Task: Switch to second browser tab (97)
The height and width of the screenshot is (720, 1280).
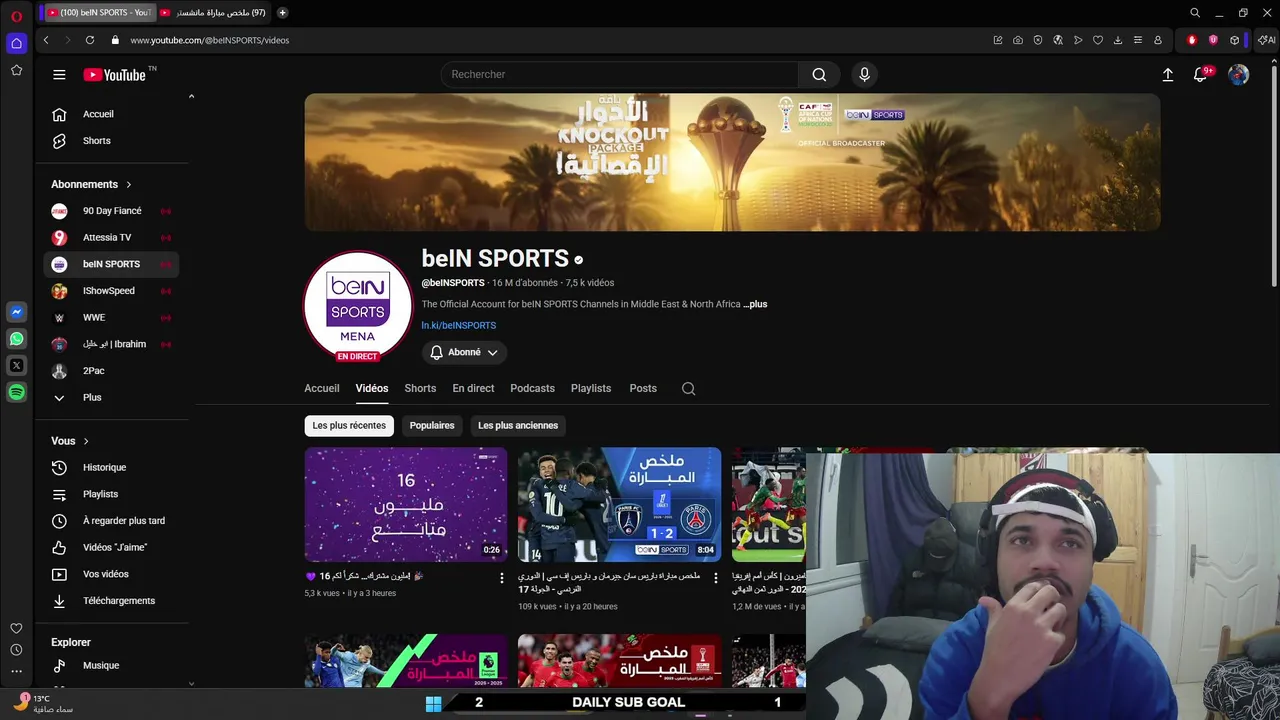Action: coord(213,13)
